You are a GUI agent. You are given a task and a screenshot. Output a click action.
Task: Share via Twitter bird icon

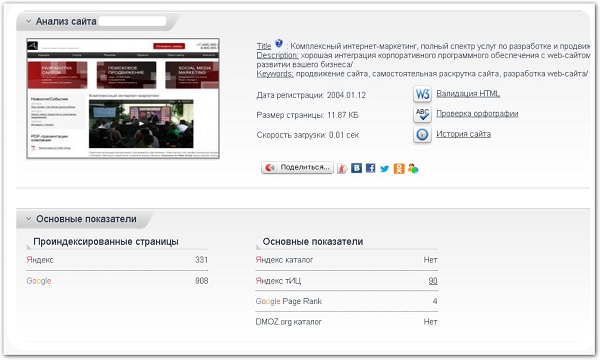[x=385, y=168]
